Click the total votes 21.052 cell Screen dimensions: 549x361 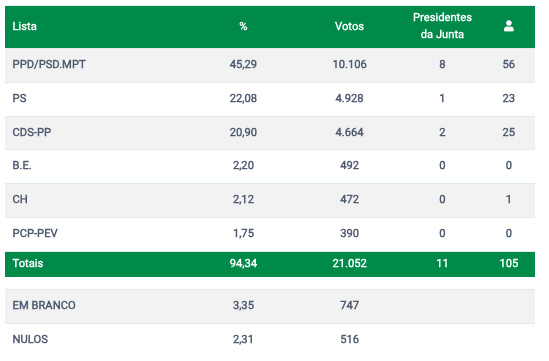[349, 263]
